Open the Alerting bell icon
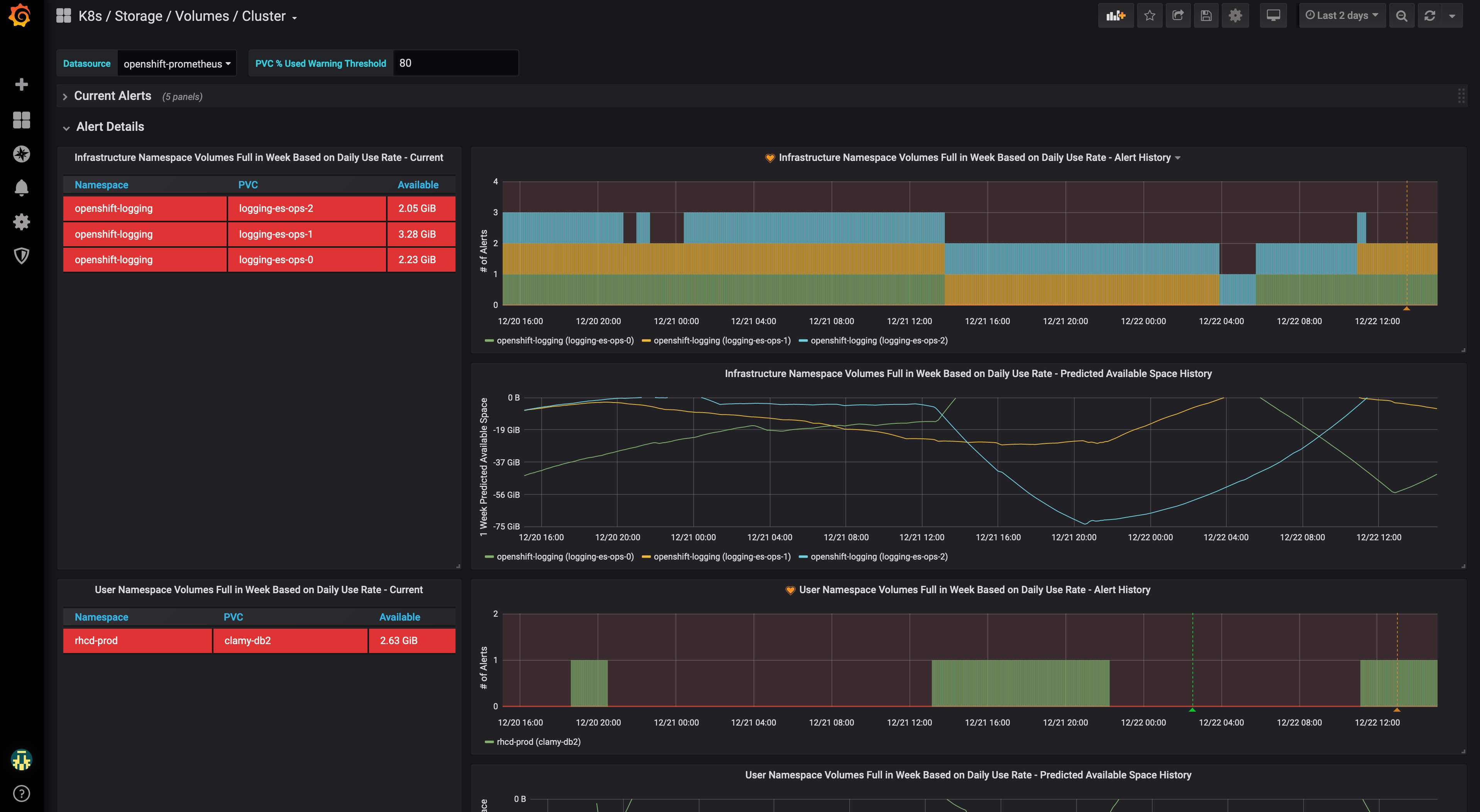 pos(21,188)
